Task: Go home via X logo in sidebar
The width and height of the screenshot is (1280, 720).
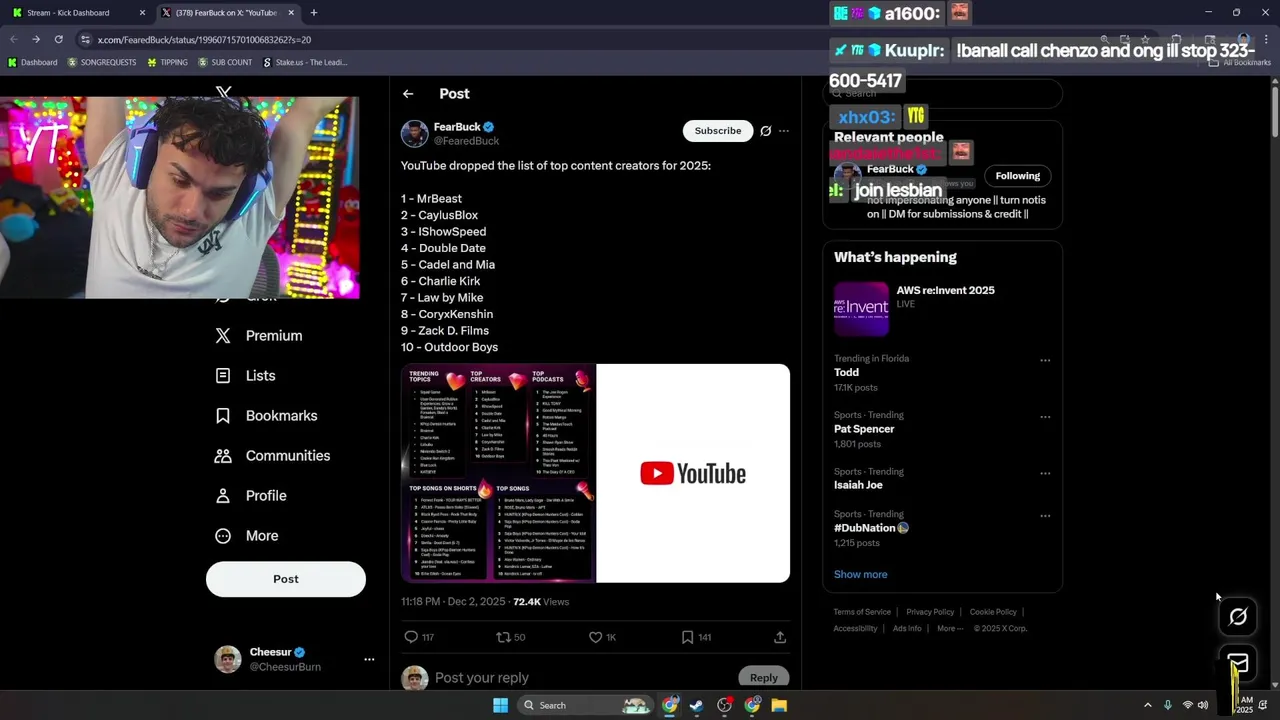Action: [x=224, y=91]
